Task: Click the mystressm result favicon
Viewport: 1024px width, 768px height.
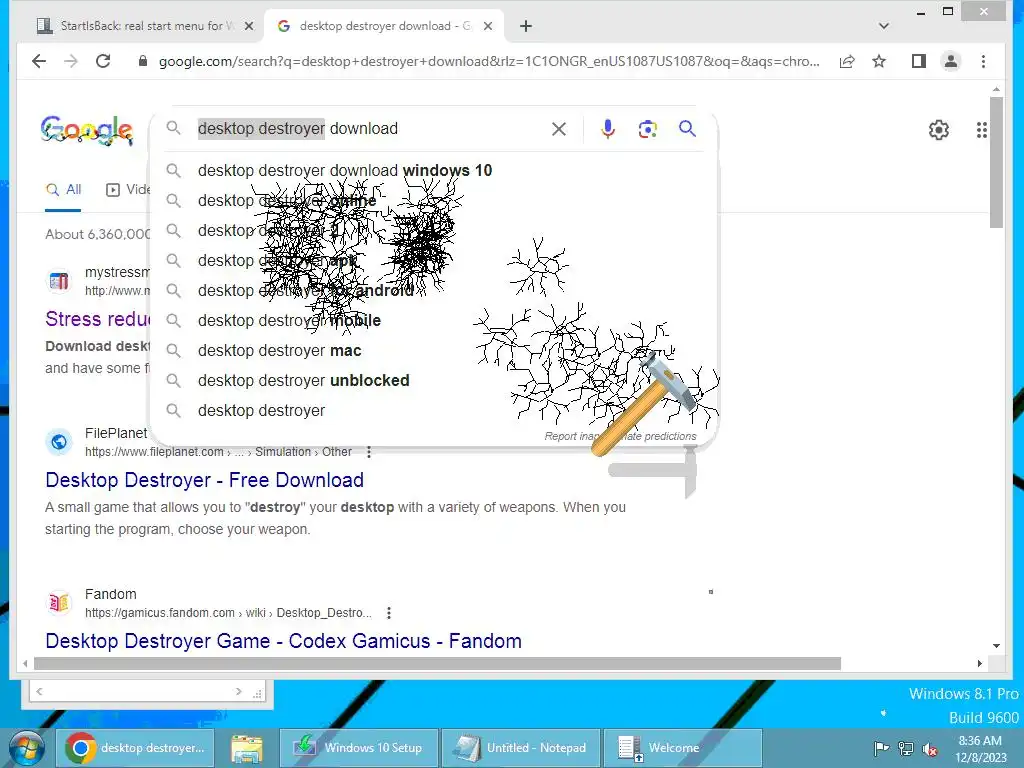Action: pyautogui.click(x=59, y=281)
